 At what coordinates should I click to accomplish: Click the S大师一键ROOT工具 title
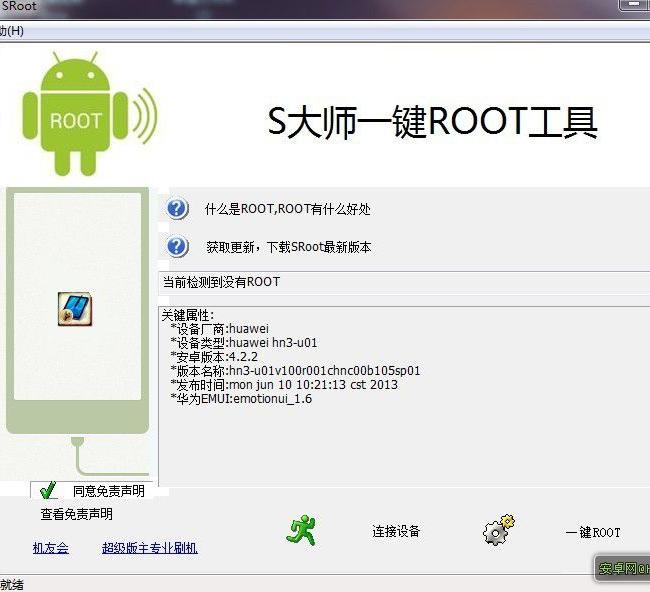point(432,121)
